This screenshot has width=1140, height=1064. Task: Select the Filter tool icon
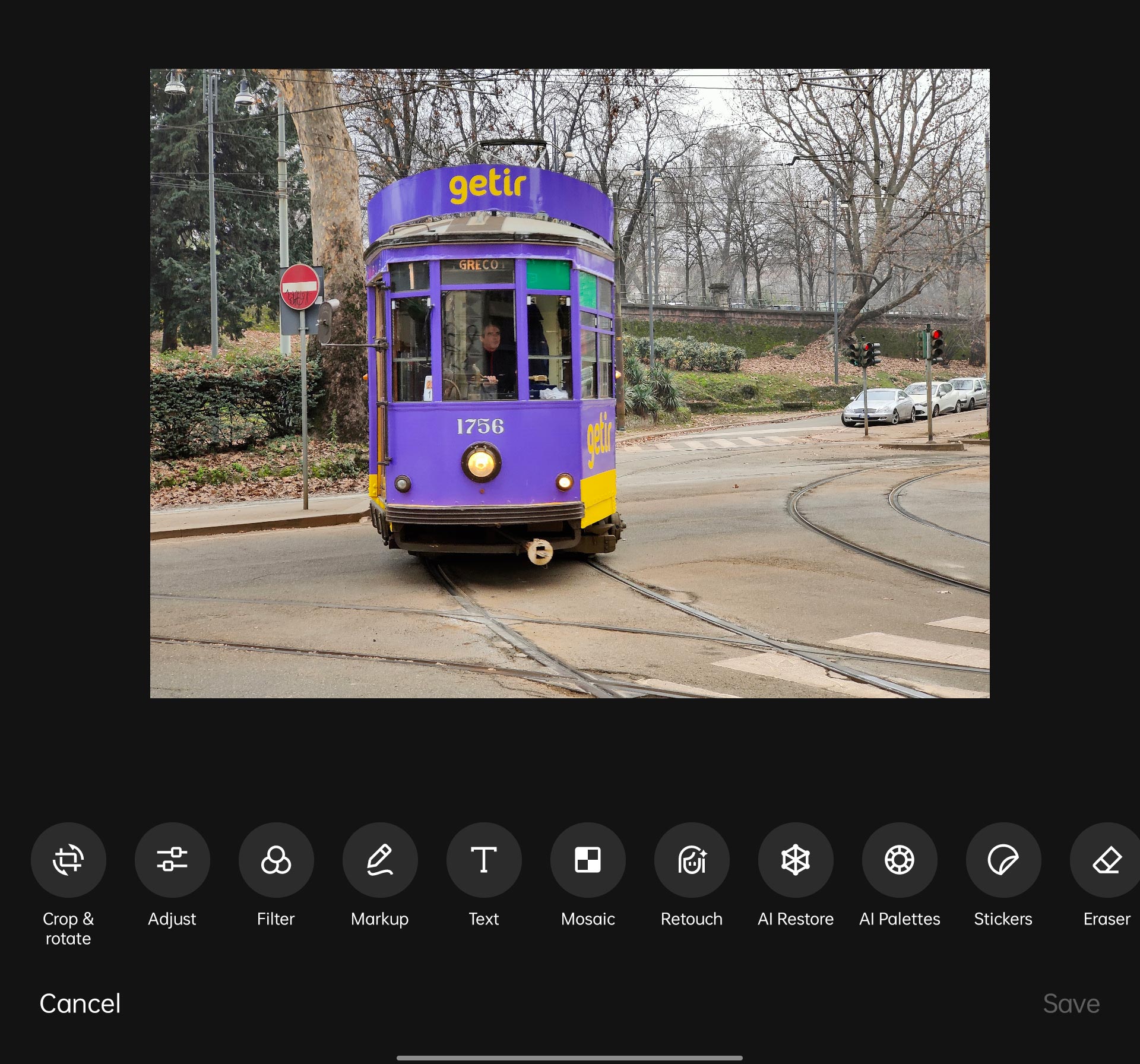point(276,859)
